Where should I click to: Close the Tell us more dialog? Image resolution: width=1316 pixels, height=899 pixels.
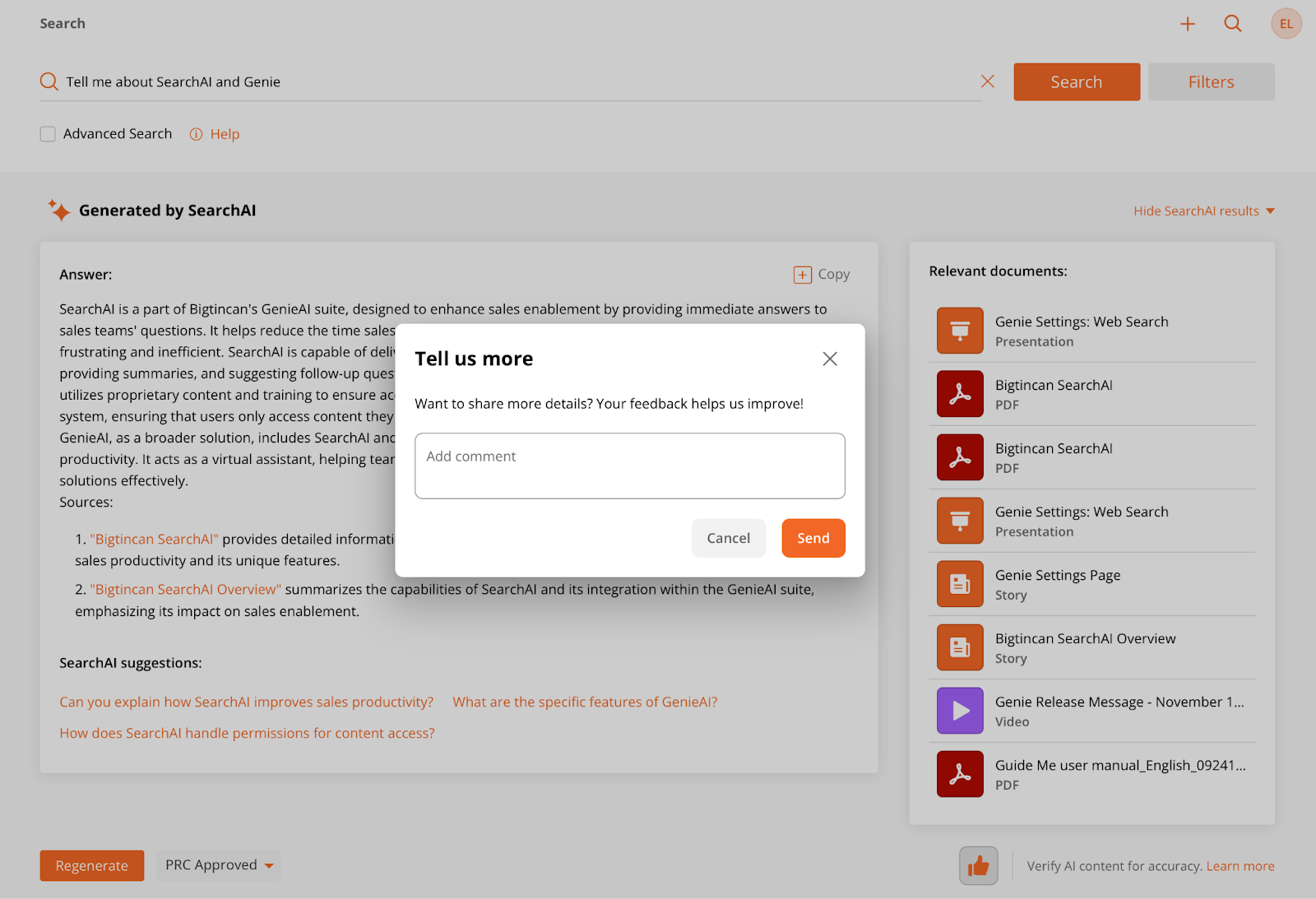(x=830, y=359)
